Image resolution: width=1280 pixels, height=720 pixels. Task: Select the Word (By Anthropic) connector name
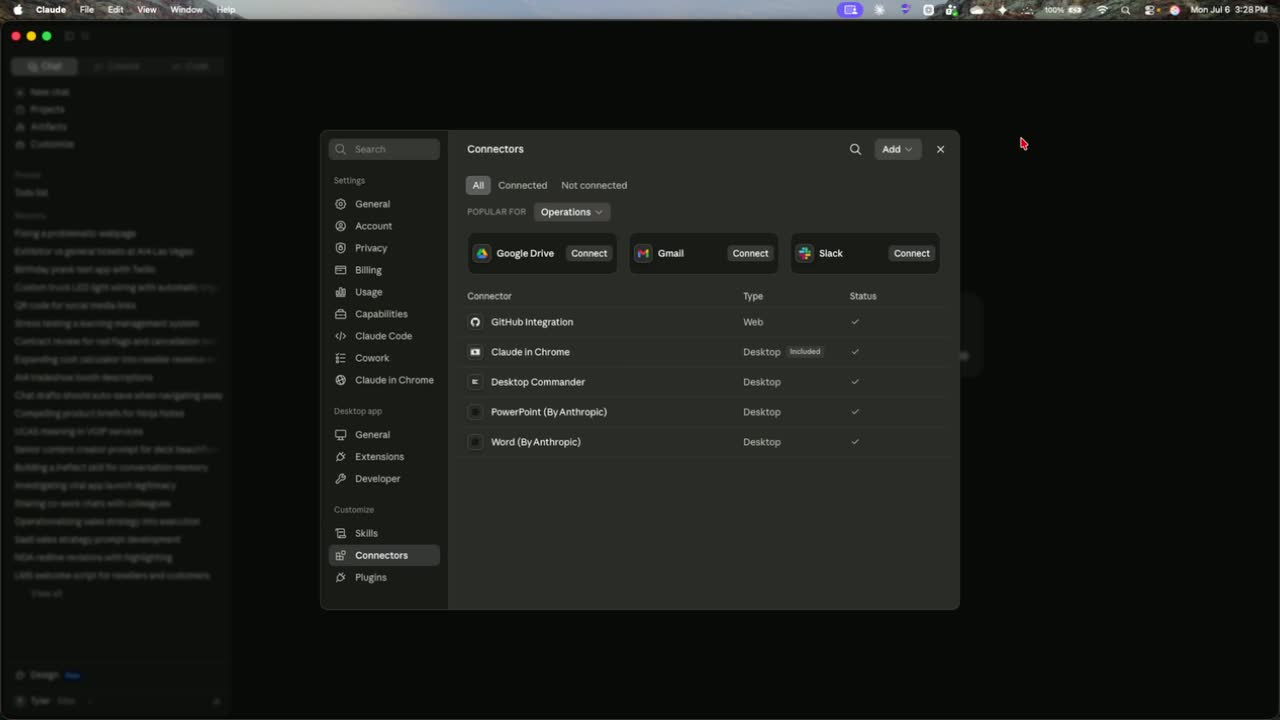pyautogui.click(x=536, y=442)
